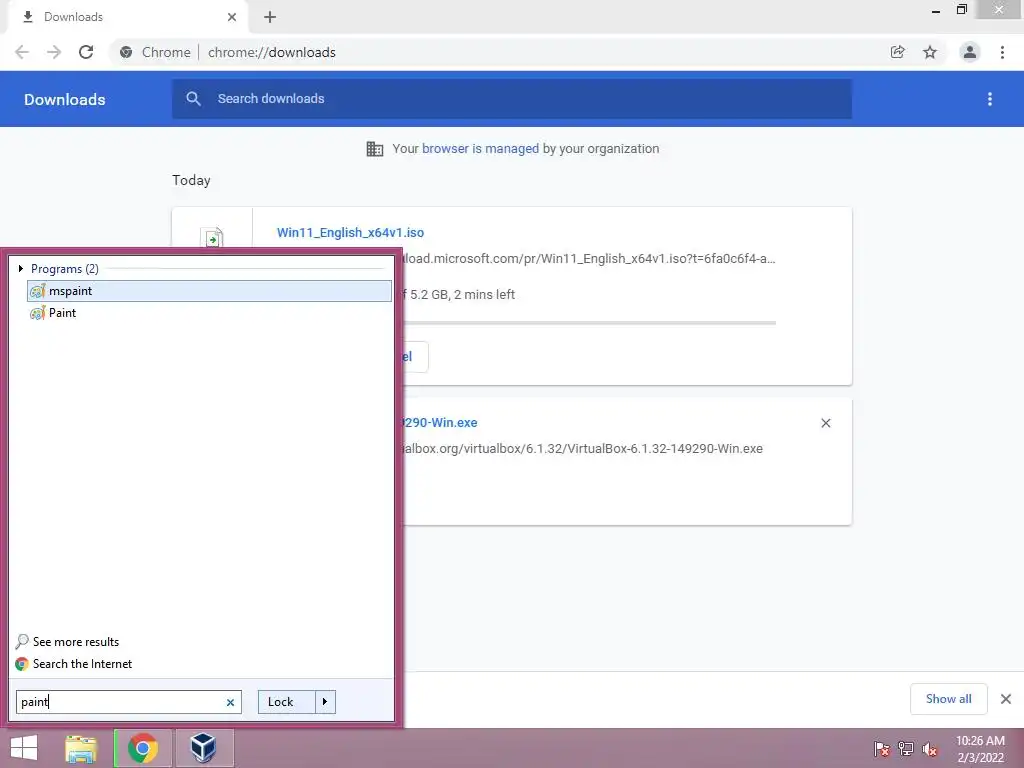Click Search the Internet option

coord(74,664)
